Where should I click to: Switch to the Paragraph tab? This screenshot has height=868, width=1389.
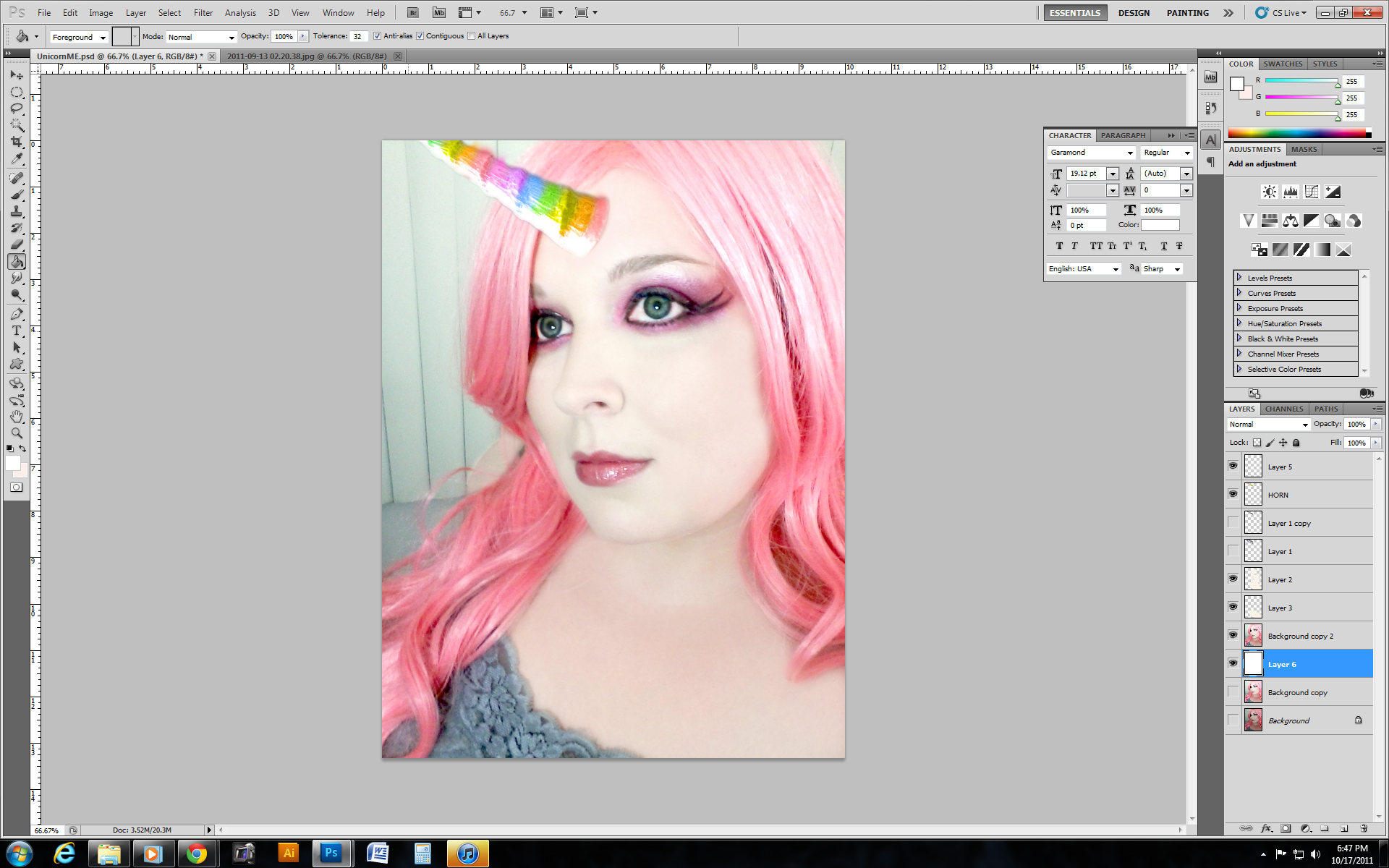1123,135
